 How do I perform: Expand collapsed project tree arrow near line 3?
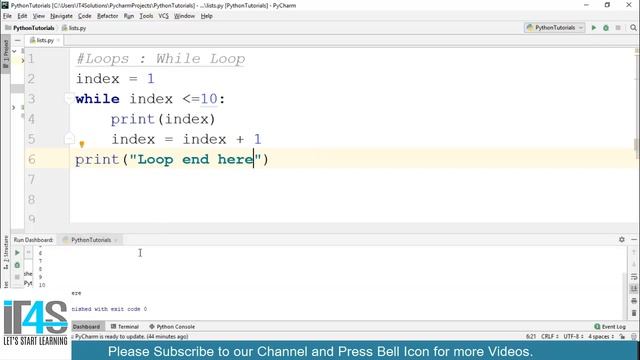pyautogui.click(x=14, y=108)
